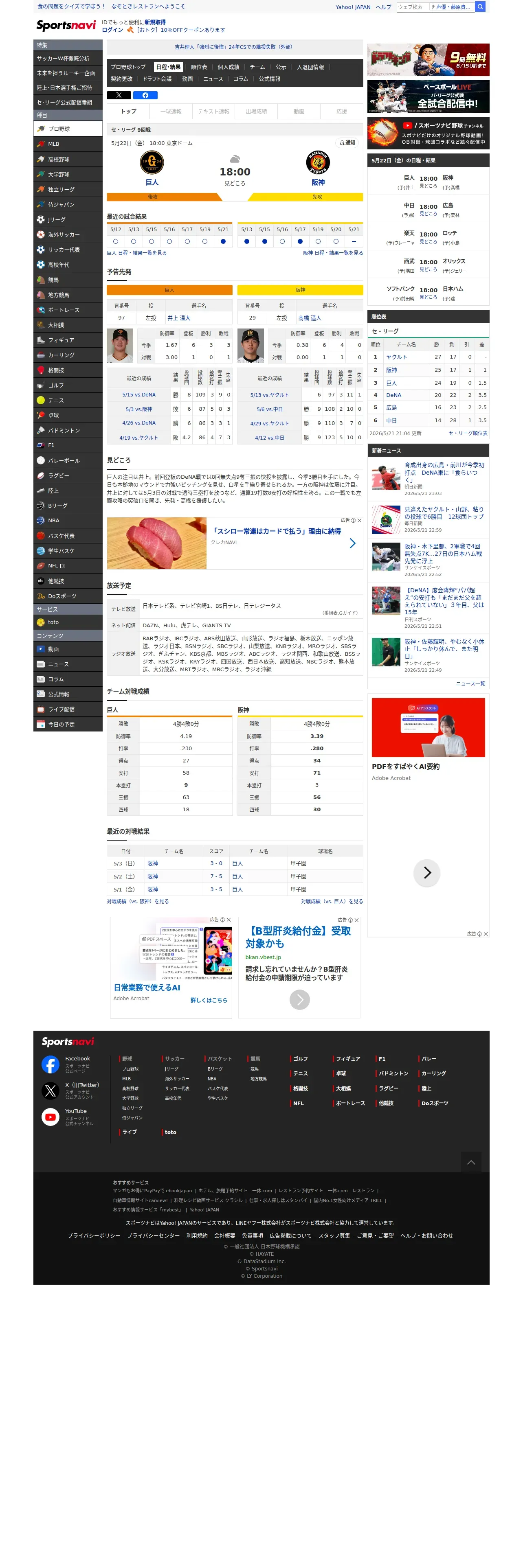Click the Yahoo! JAPAN header link
Viewport: 523px width, 1568px height.
point(353,7)
